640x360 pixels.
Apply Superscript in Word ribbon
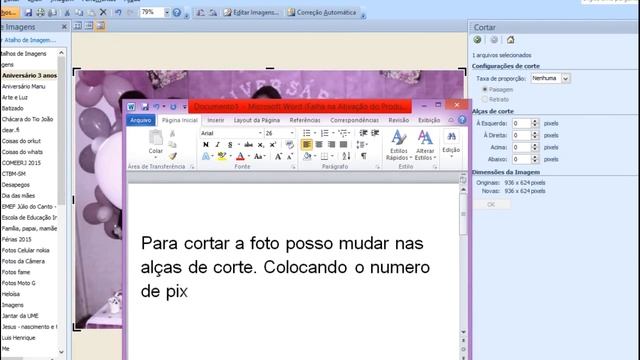pyautogui.click(x=273, y=144)
